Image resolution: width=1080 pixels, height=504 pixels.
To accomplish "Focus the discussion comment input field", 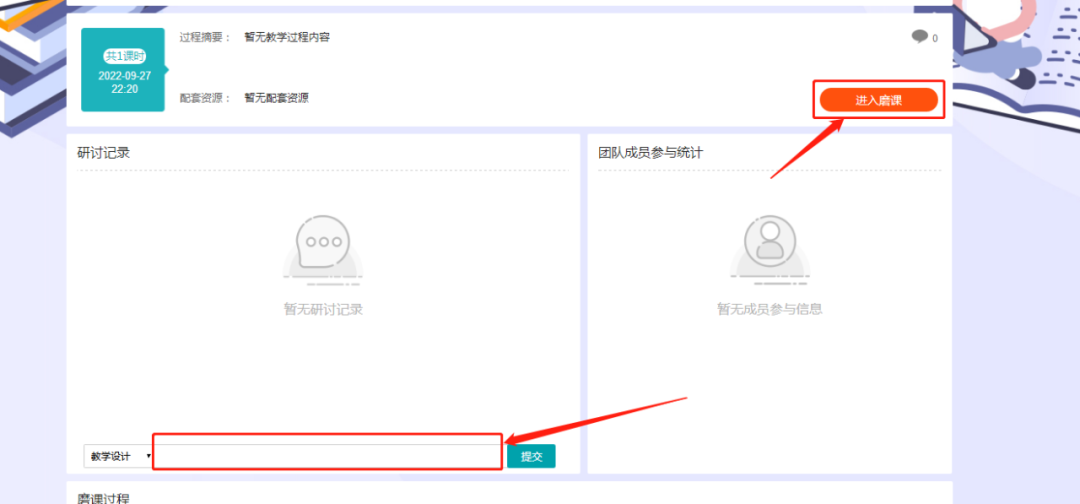I will pyautogui.click(x=328, y=456).
